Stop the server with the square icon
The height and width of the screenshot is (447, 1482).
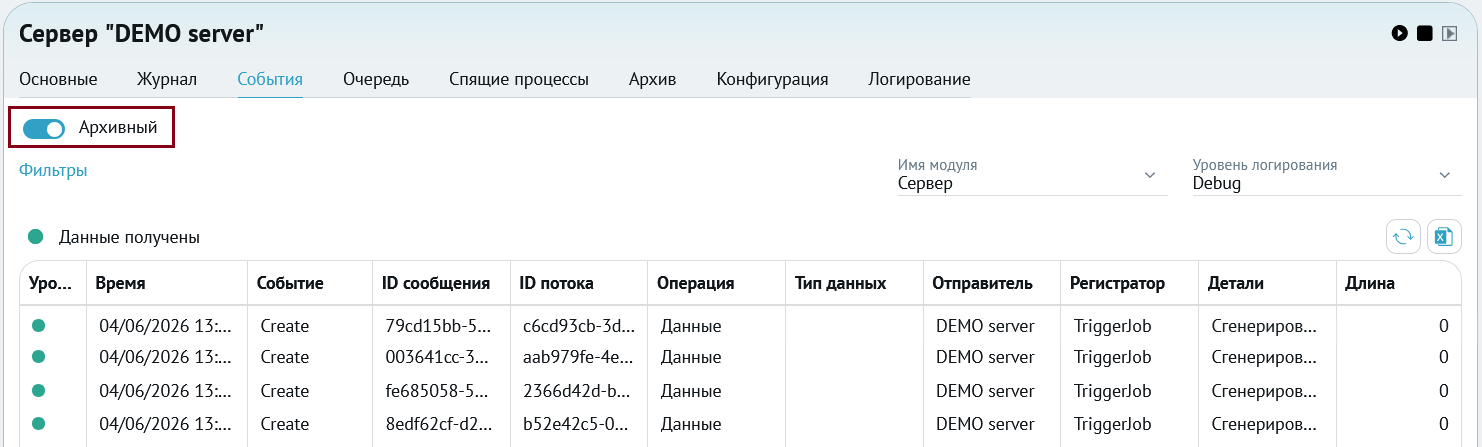coord(1425,34)
